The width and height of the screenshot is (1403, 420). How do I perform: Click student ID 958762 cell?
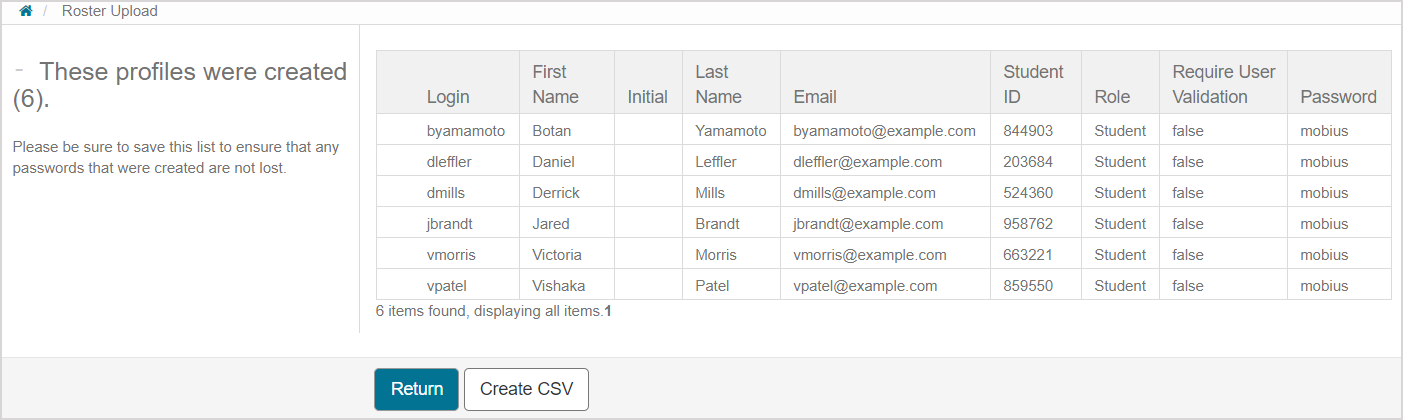(1028, 224)
